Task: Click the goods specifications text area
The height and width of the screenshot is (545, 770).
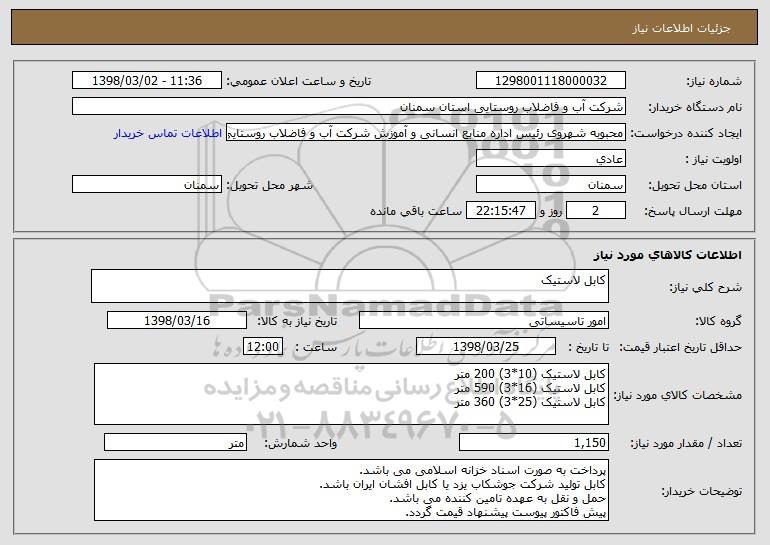Action: (x=351, y=394)
